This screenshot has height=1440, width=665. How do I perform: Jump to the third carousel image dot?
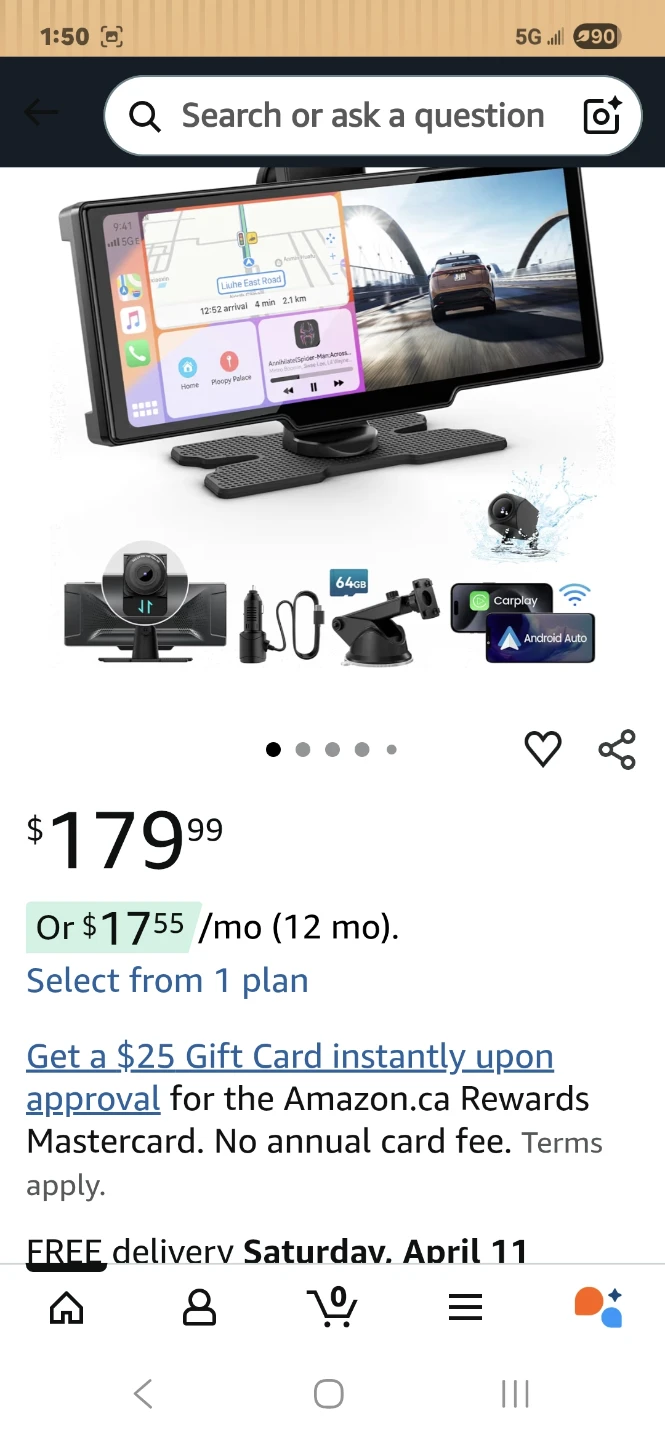click(332, 749)
